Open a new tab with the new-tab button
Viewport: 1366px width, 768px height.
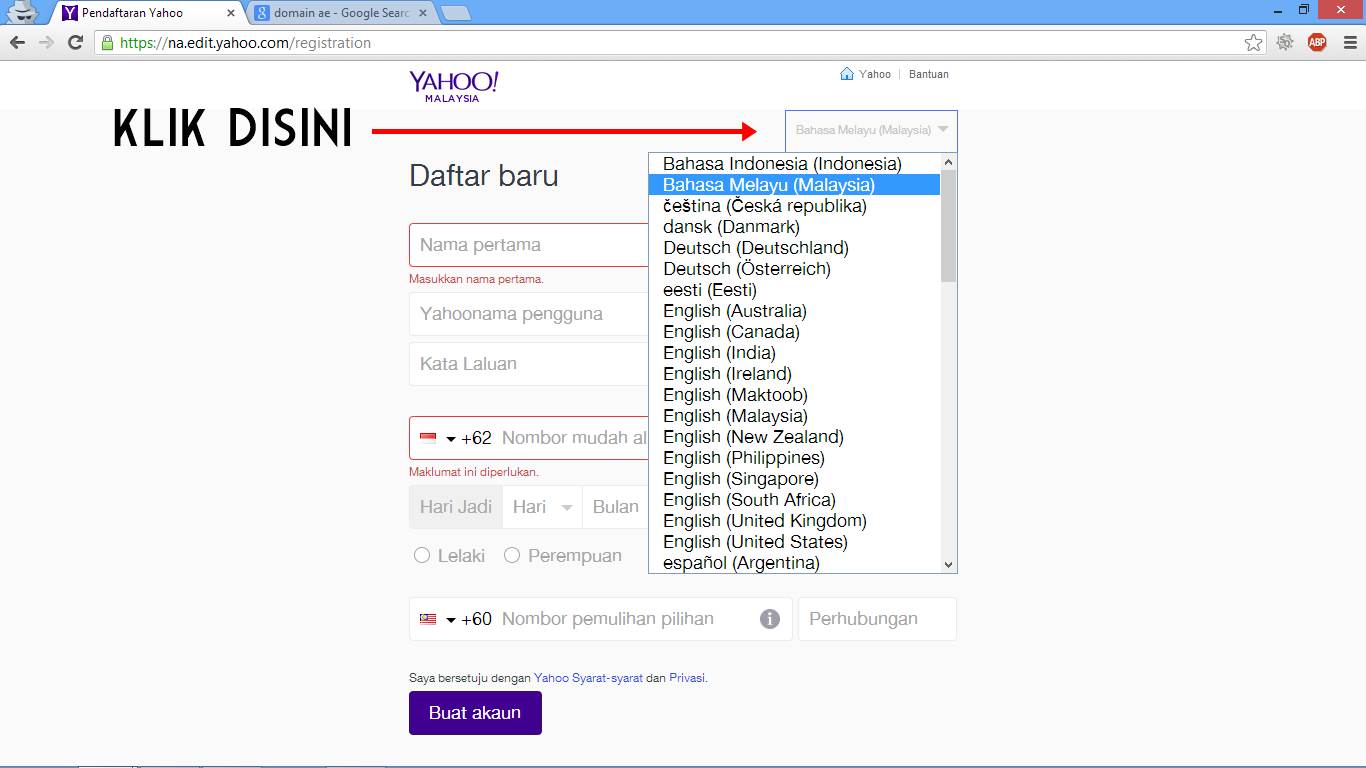point(455,13)
